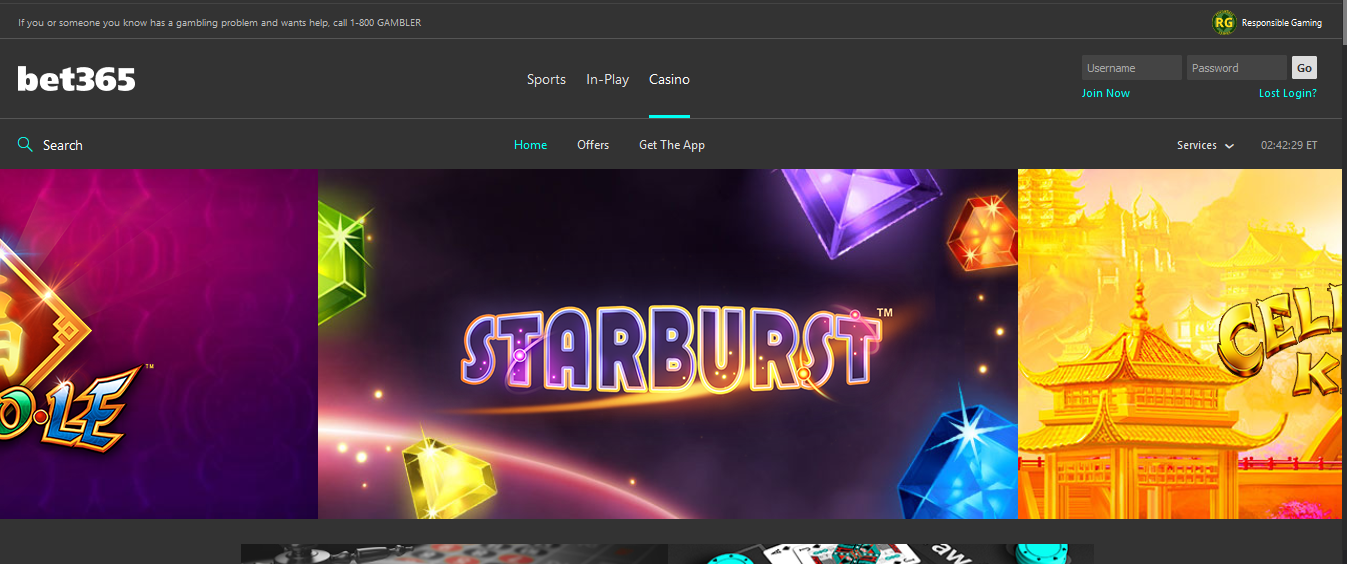Click the Username input field
The width and height of the screenshot is (1347, 564).
click(x=1132, y=68)
